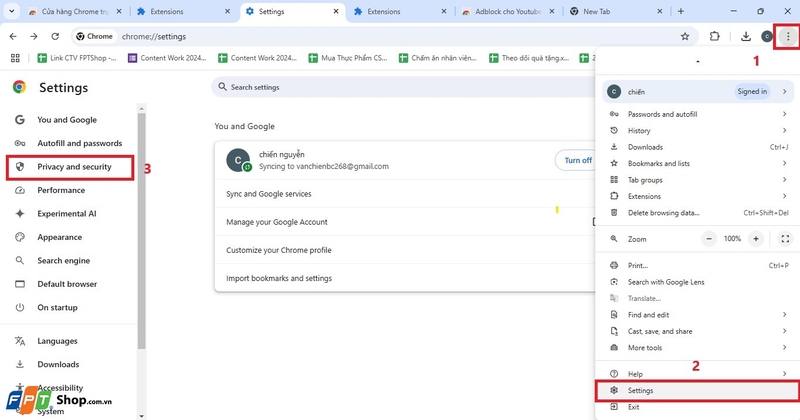Open Manage your Google Account row
This screenshot has width=800, height=420.
click(405, 222)
